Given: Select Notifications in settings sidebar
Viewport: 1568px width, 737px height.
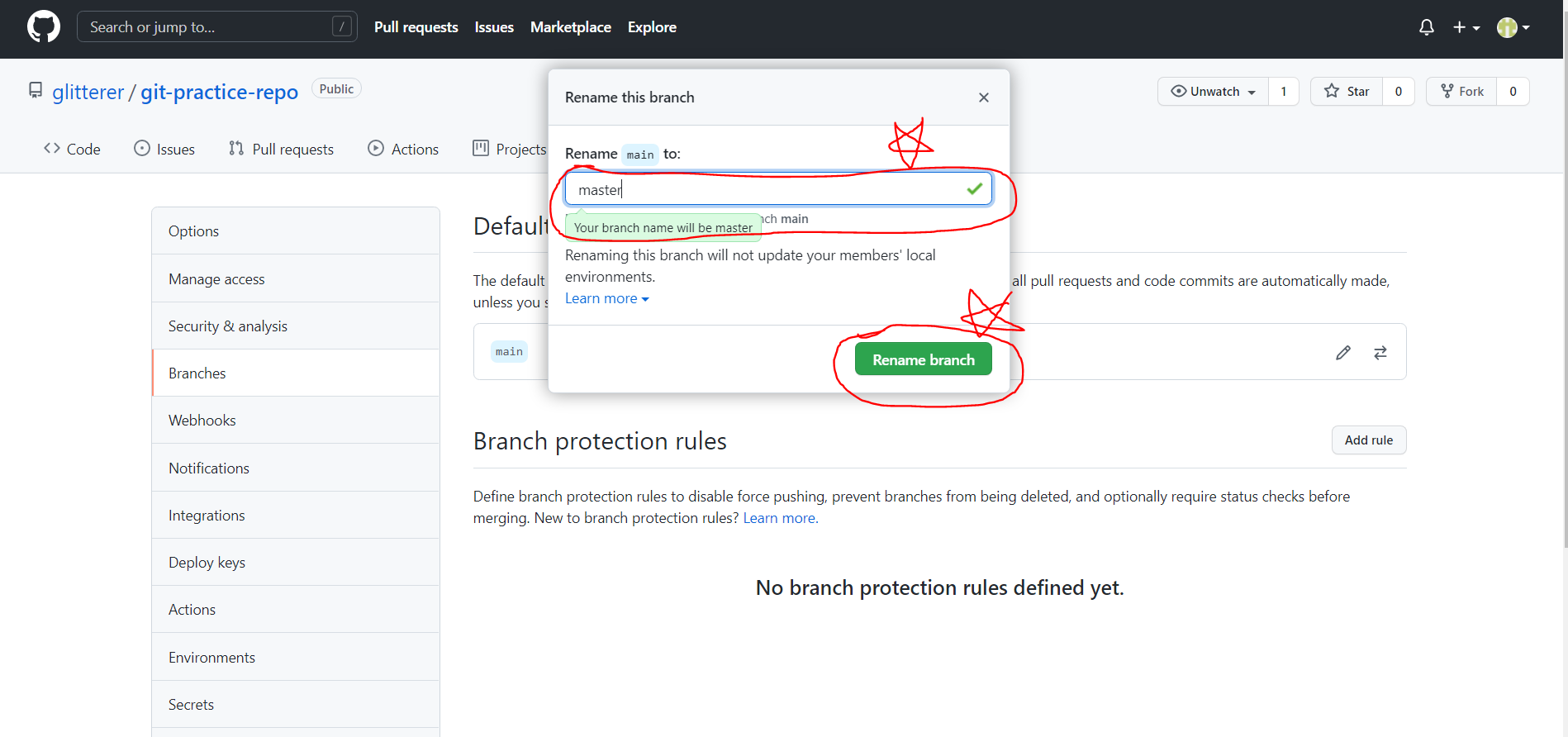Looking at the screenshot, I should click(x=296, y=468).
